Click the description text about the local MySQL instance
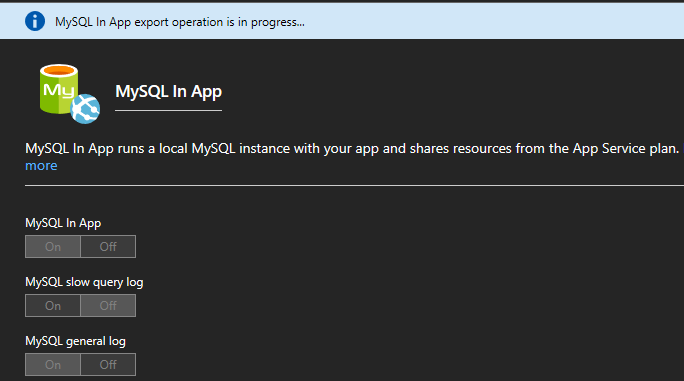This screenshot has height=381, width=684. [x=352, y=149]
